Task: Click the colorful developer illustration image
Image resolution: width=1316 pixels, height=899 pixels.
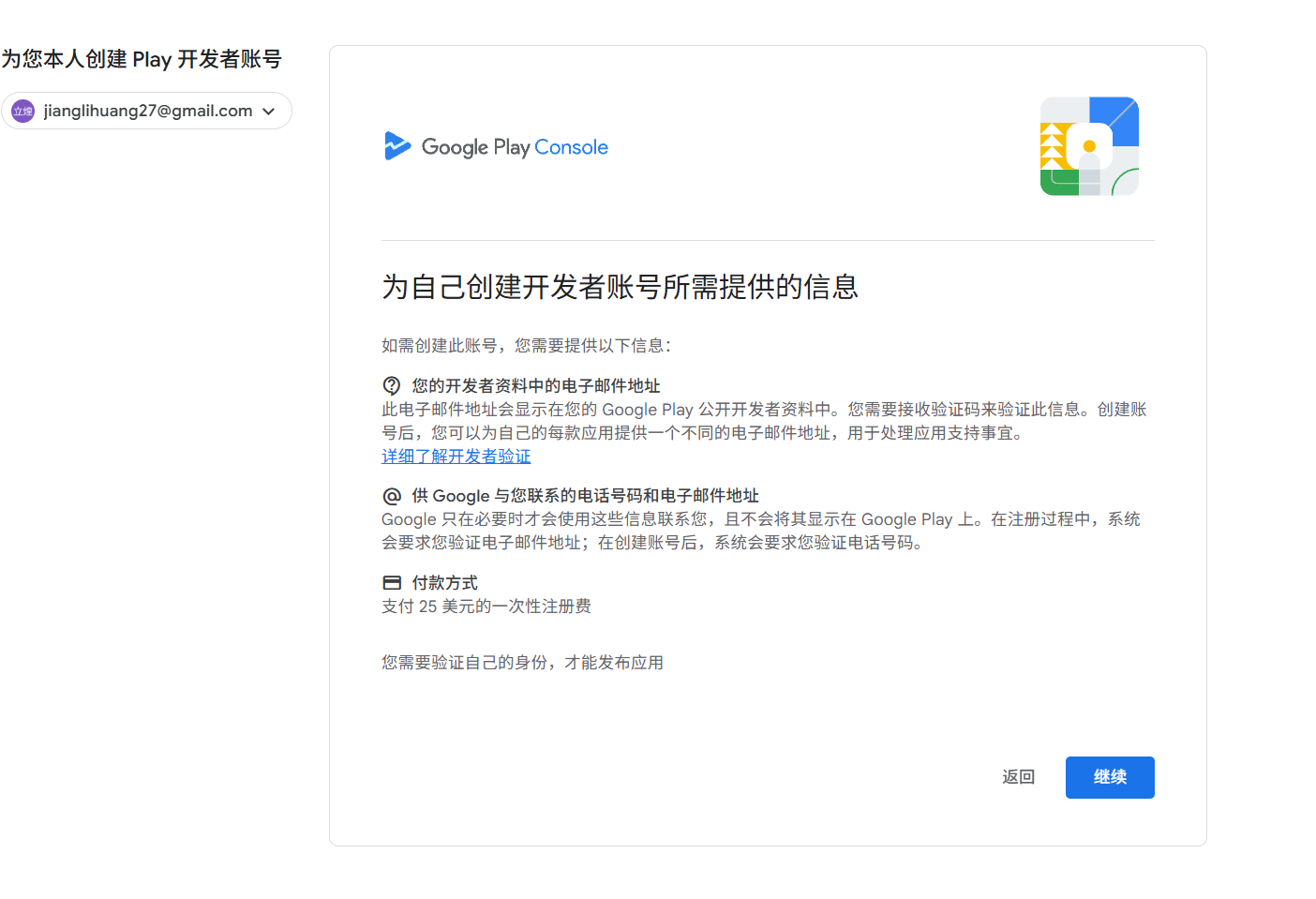Action: click(1089, 146)
